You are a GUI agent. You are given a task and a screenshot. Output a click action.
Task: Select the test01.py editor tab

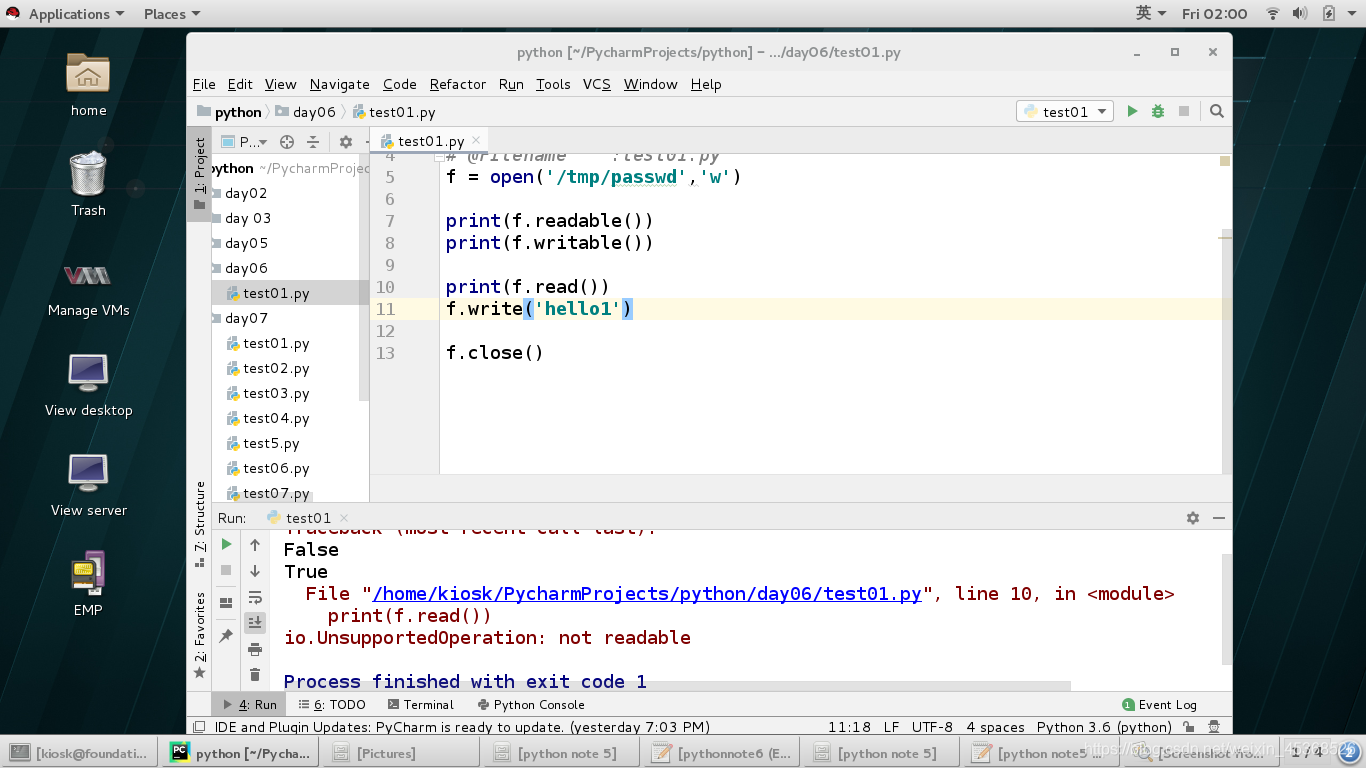(430, 141)
